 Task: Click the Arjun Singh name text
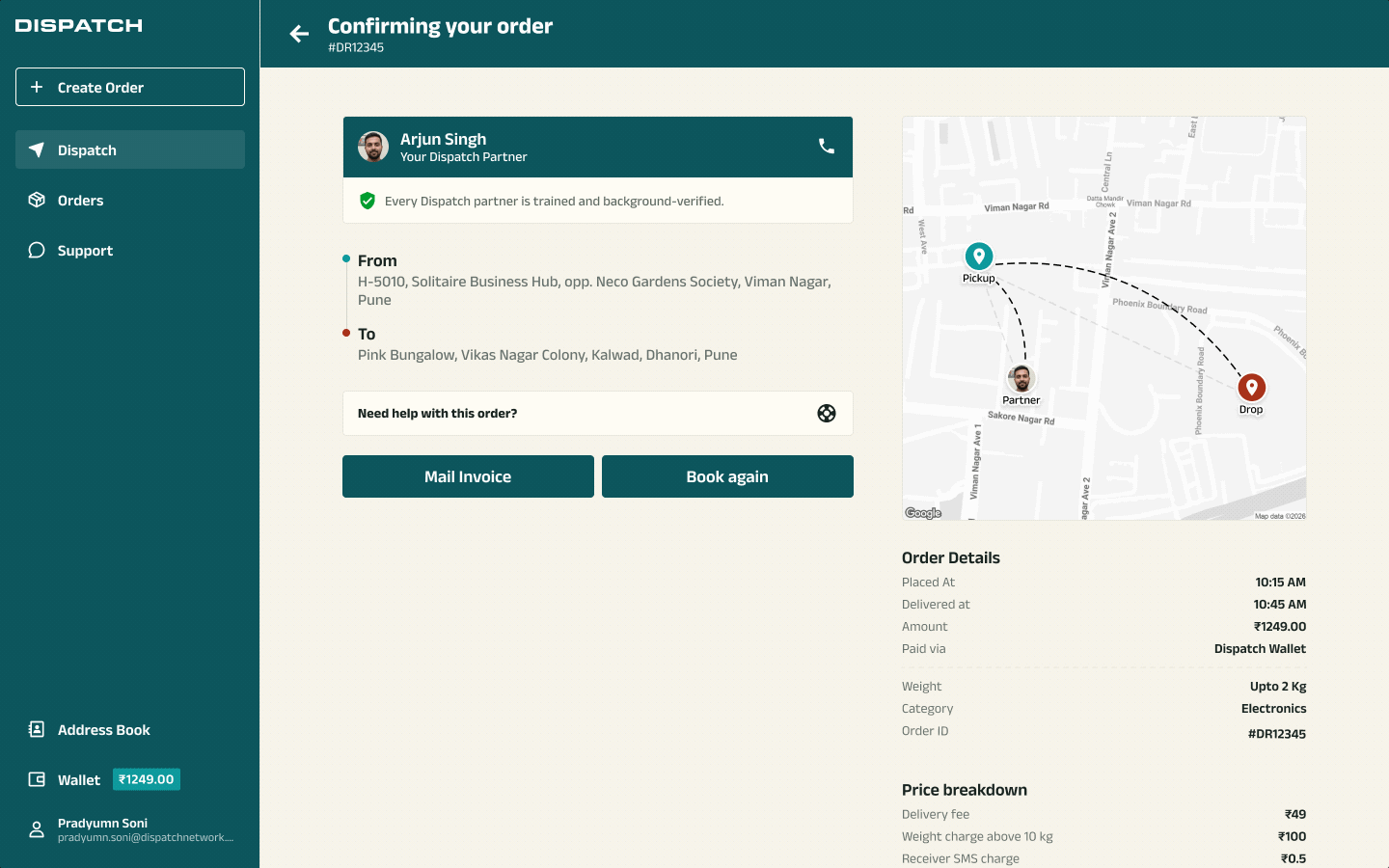pyautogui.click(x=443, y=139)
